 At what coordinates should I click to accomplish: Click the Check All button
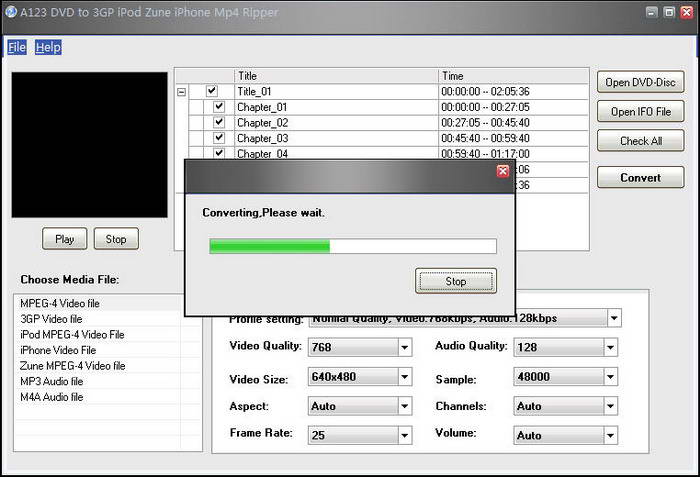[x=640, y=141]
